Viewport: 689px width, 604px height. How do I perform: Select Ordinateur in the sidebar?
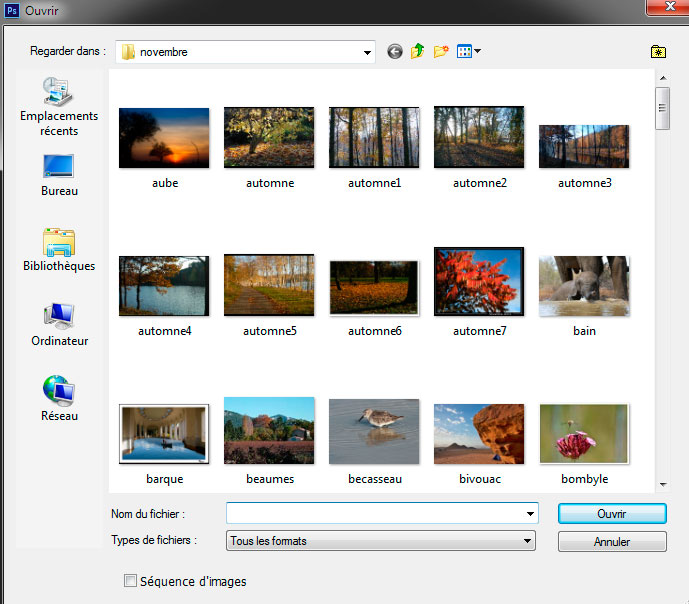[x=59, y=325]
